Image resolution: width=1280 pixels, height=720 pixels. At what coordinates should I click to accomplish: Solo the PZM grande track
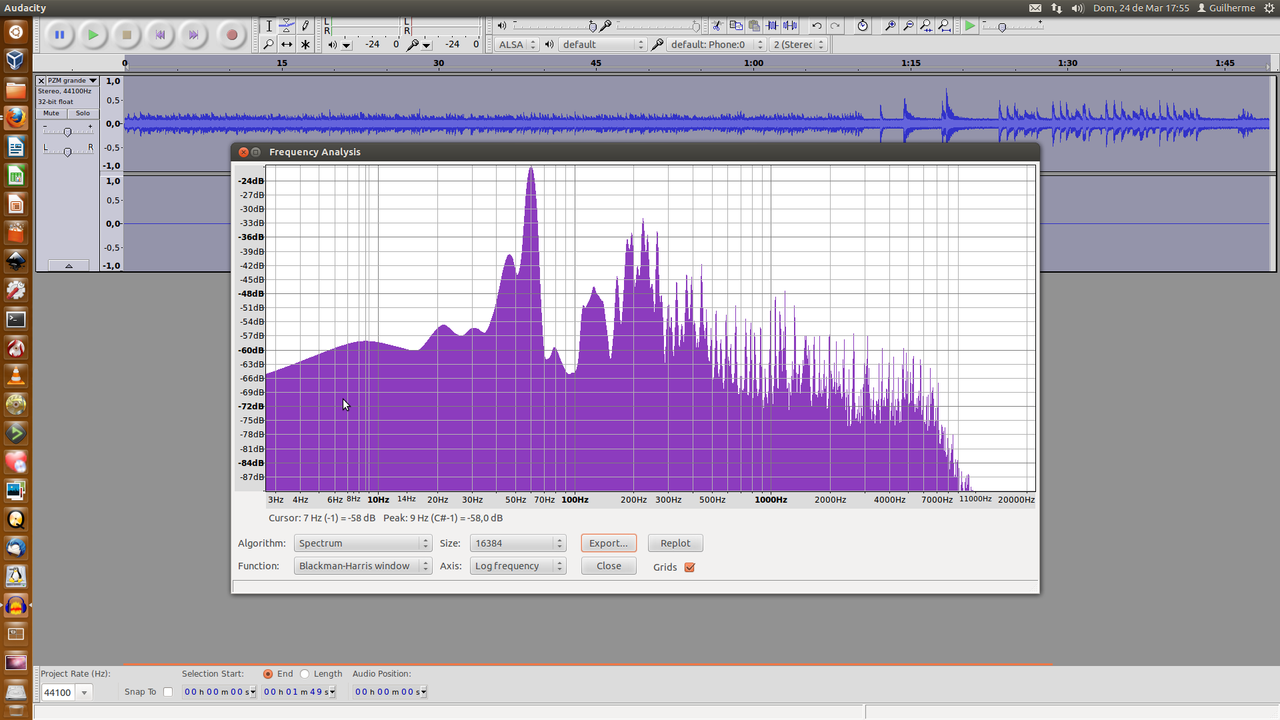[83, 113]
